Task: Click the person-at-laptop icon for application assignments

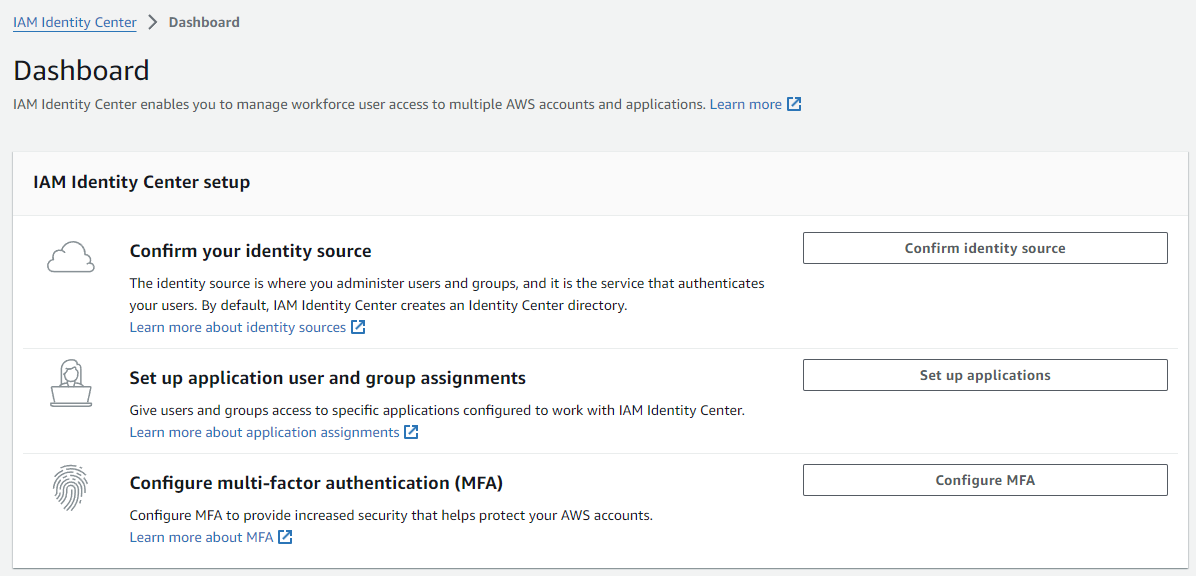Action: click(70, 385)
